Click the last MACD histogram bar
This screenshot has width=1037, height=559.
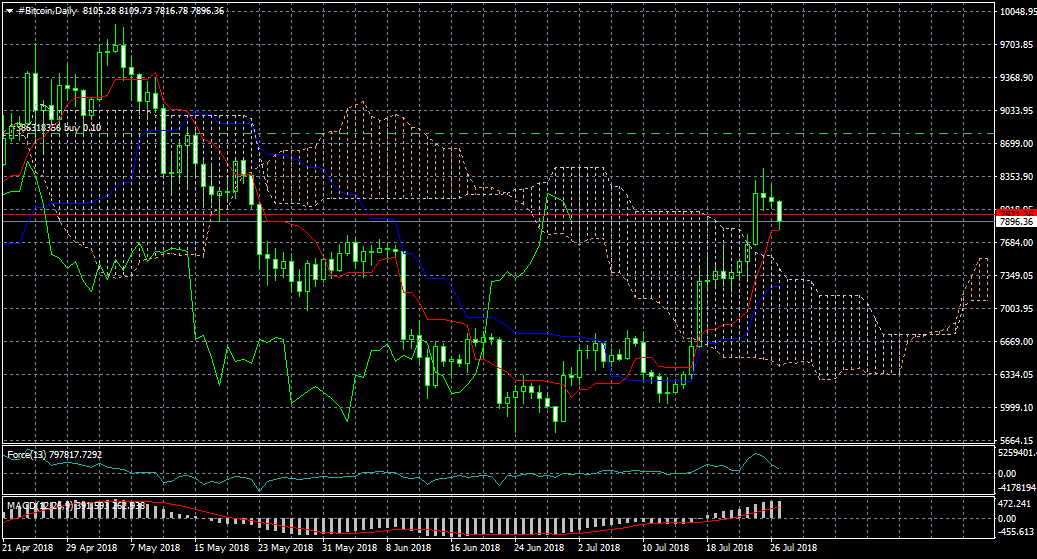point(779,509)
